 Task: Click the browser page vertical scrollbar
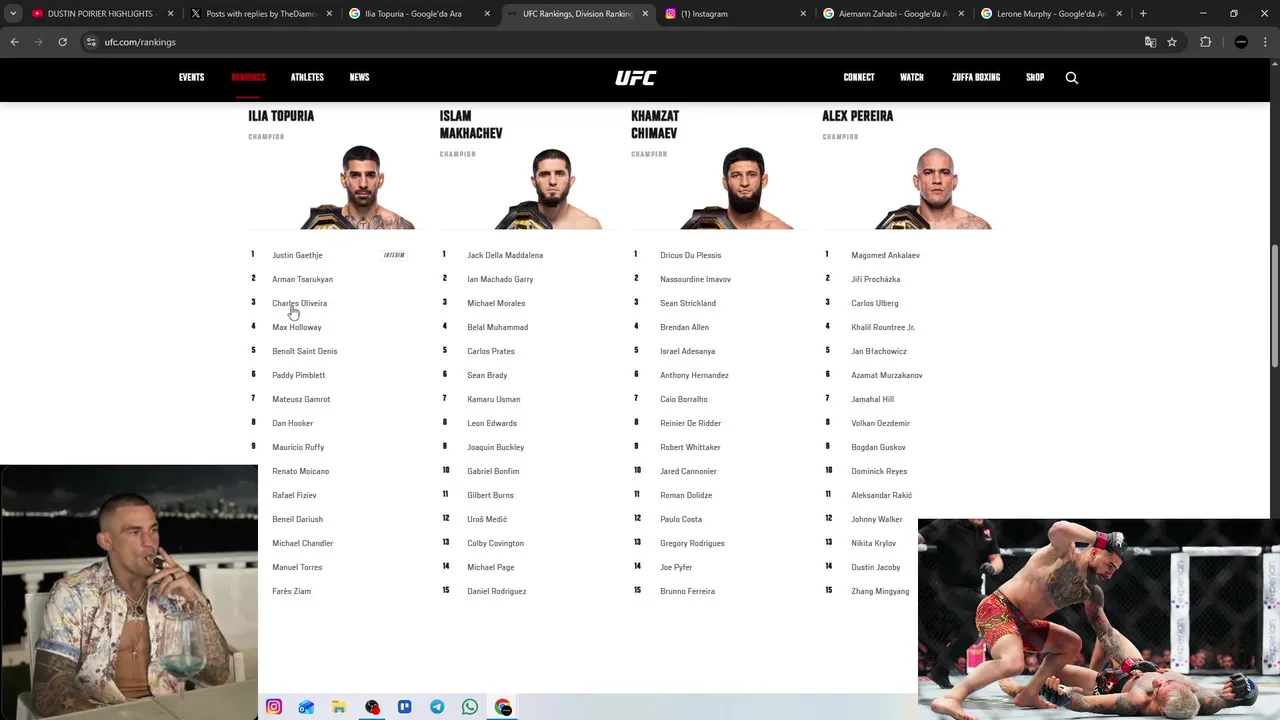tap(1274, 305)
